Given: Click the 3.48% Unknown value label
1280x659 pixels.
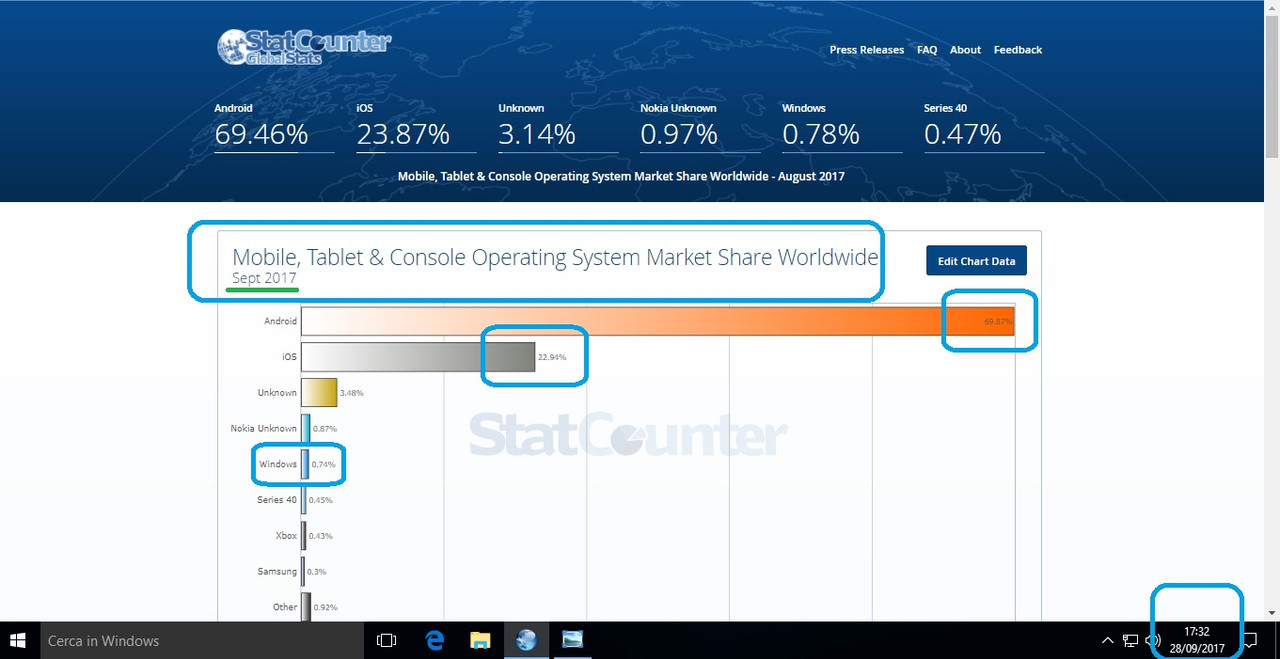Looking at the screenshot, I should pos(351,393).
